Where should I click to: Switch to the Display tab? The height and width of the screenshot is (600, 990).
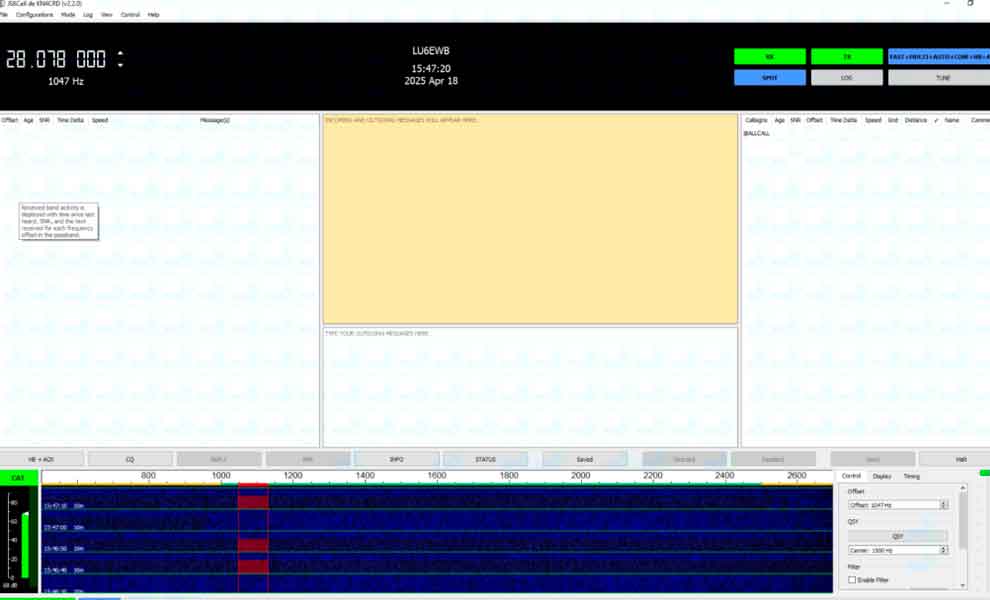point(881,476)
